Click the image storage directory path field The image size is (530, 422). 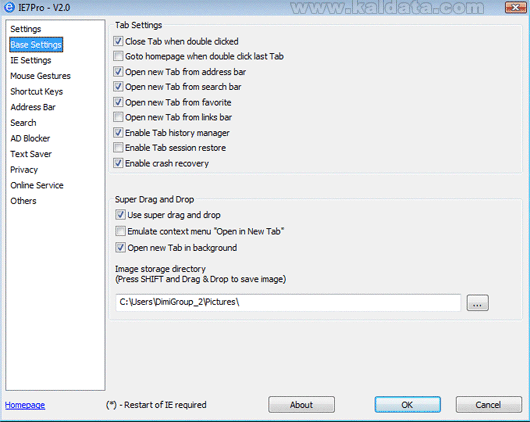tap(288, 302)
